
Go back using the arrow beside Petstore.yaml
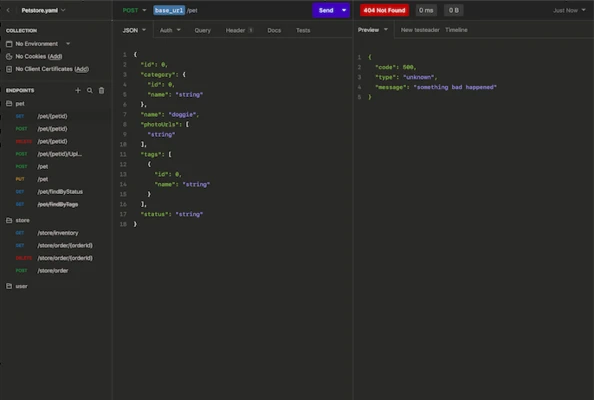8,10
